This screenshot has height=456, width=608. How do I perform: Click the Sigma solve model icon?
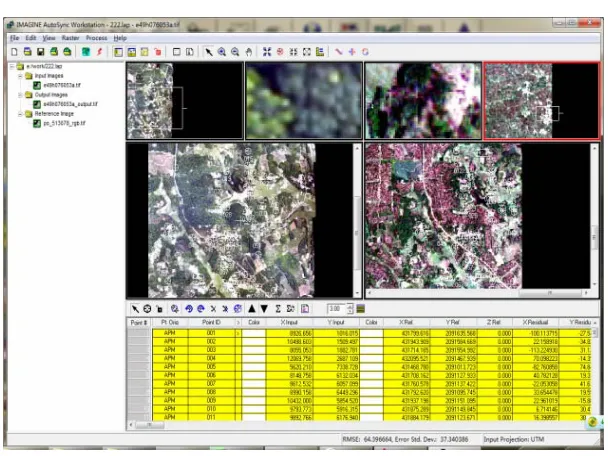click(x=278, y=309)
